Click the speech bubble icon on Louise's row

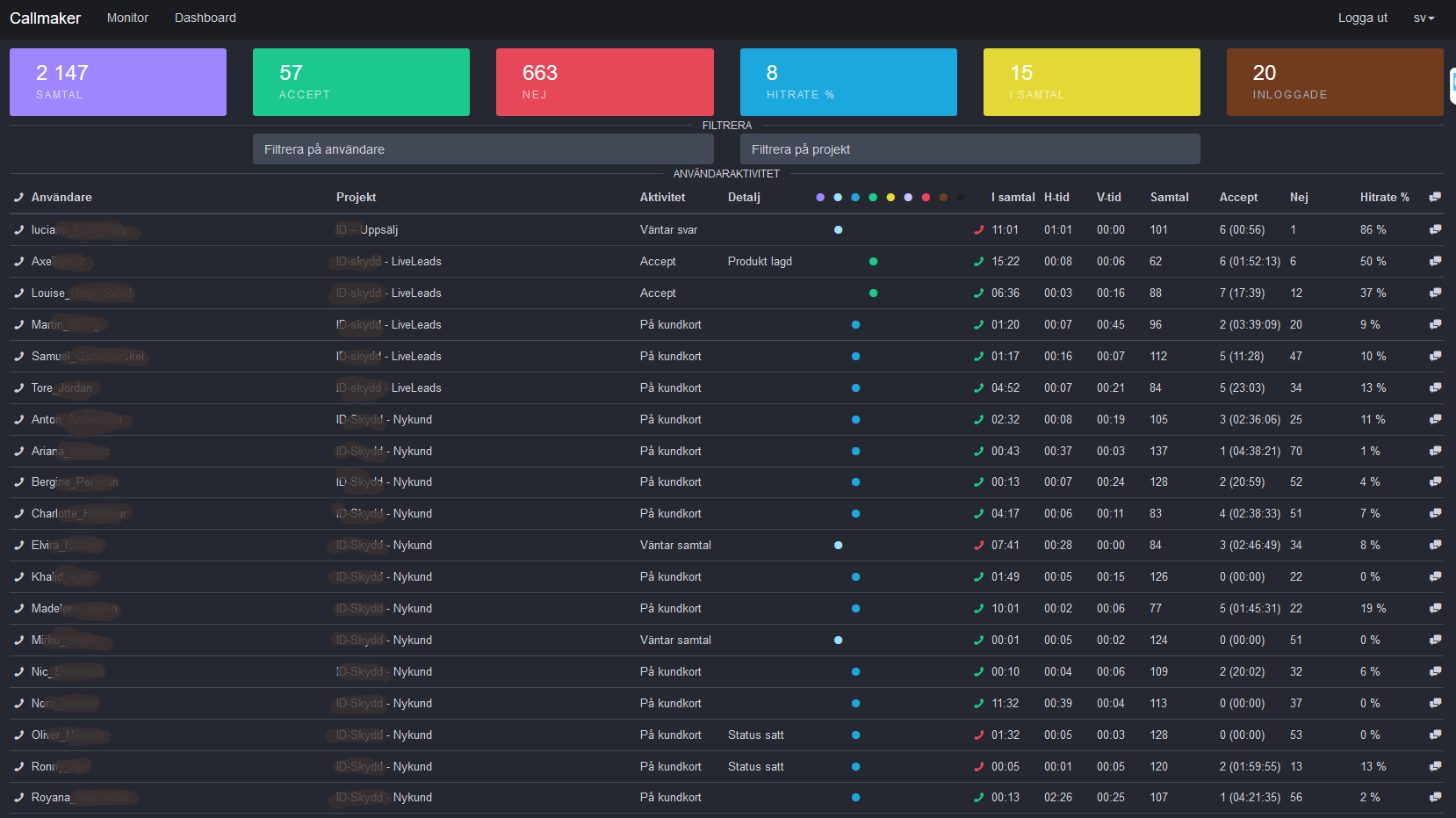pyautogui.click(x=1436, y=293)
